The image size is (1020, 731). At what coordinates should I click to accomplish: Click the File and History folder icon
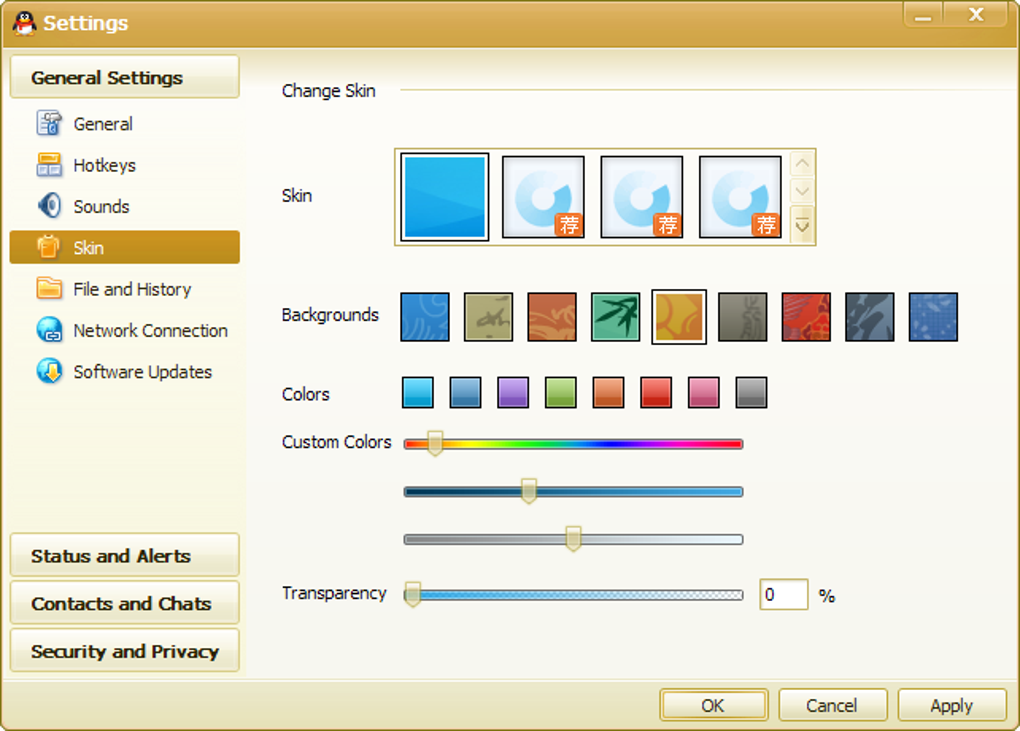[49, 288]
